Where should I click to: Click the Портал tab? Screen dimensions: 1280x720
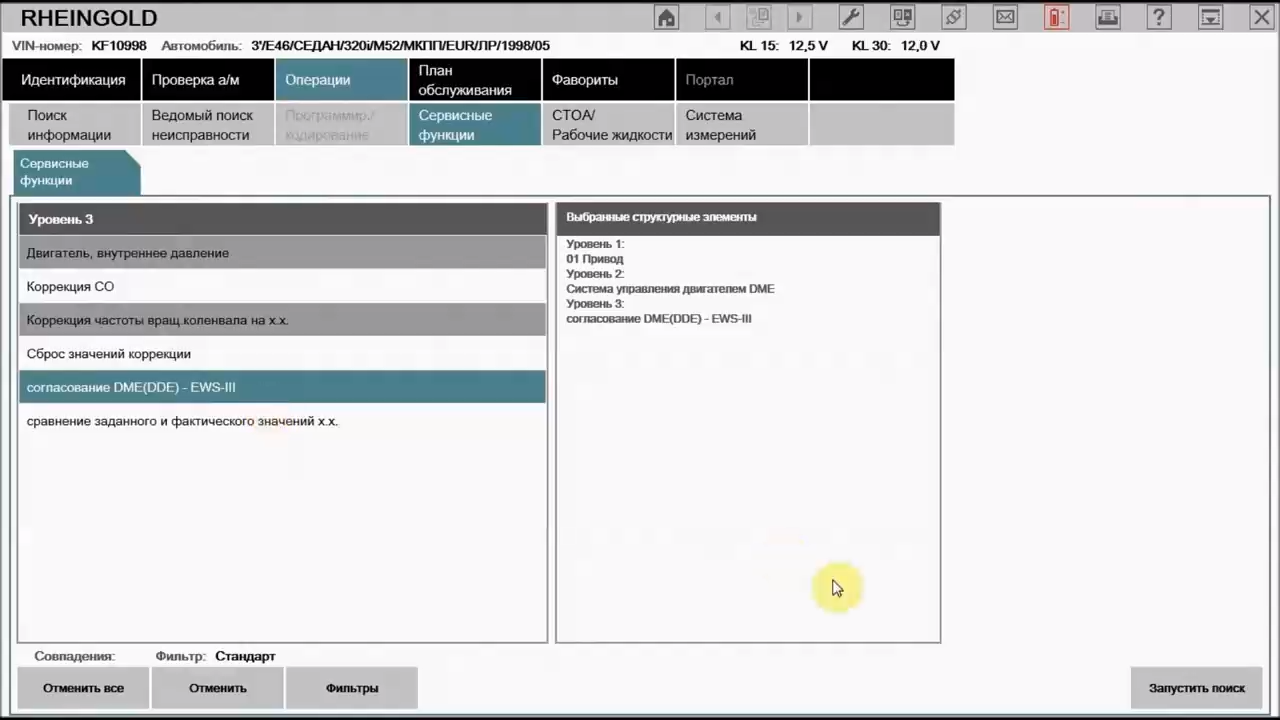click(741, 80)
